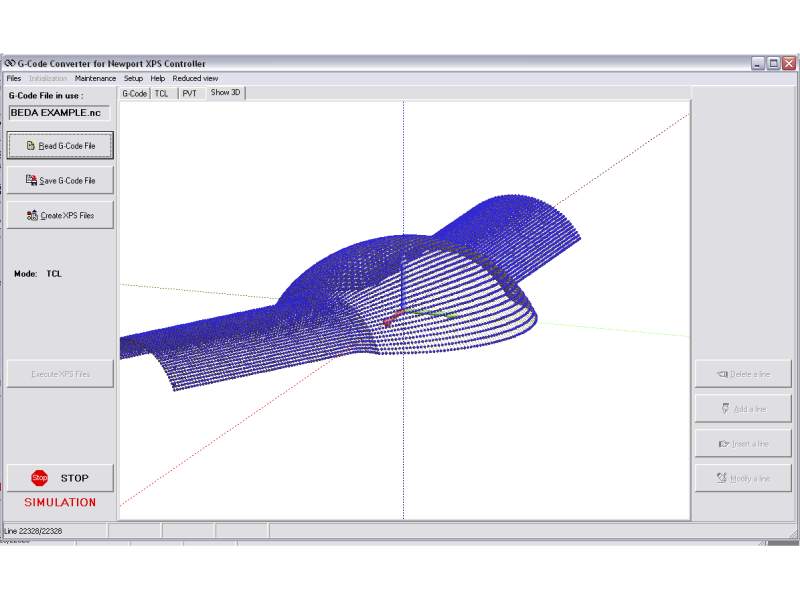Click the BEDA EXAMPLE.nc file name field
The height and width of the screenshot is (600, 800).
(x=59, y=113)
